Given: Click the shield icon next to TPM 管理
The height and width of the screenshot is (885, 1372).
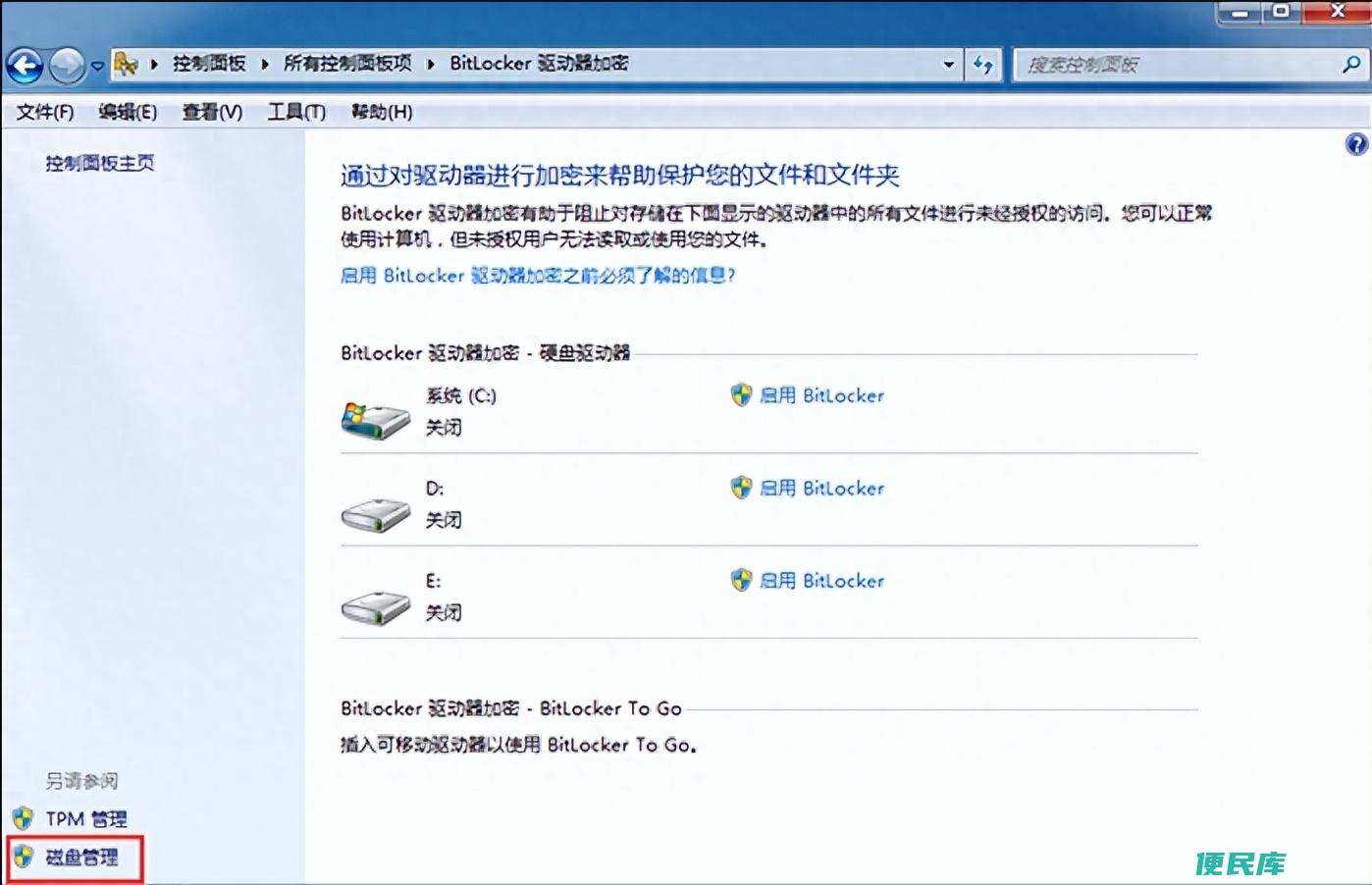Looking at the screenshot, I should point(23,818).
